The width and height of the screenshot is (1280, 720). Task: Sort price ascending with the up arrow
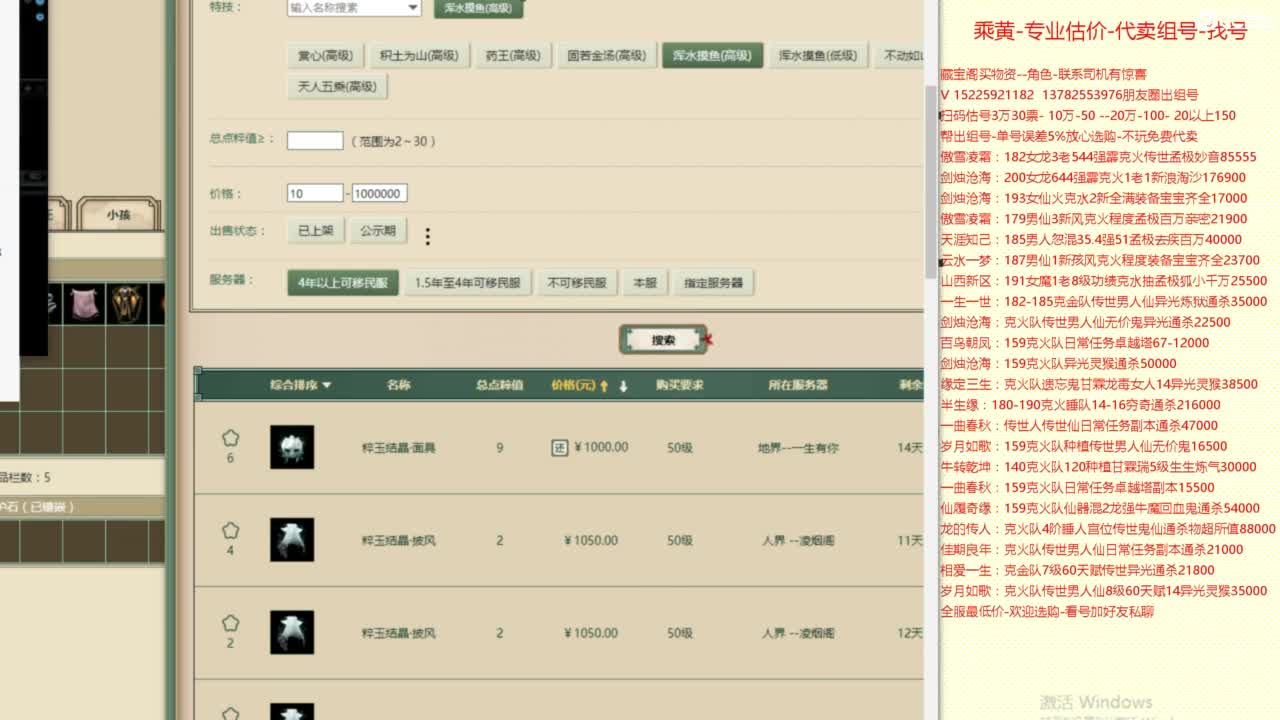tap(604, 386)
